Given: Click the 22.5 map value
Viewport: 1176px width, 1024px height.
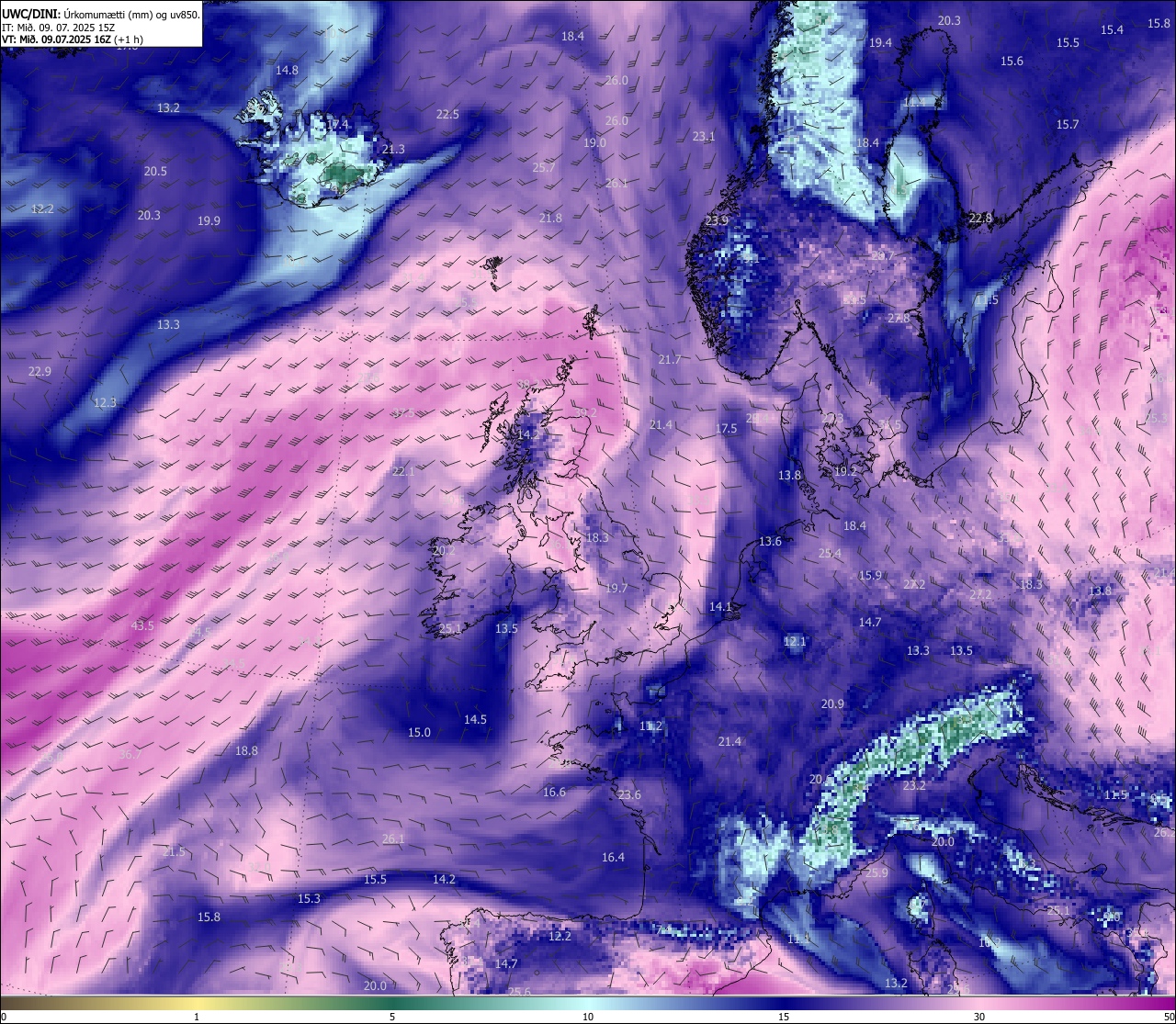Looking at the screenshot, I should (447, 114).
